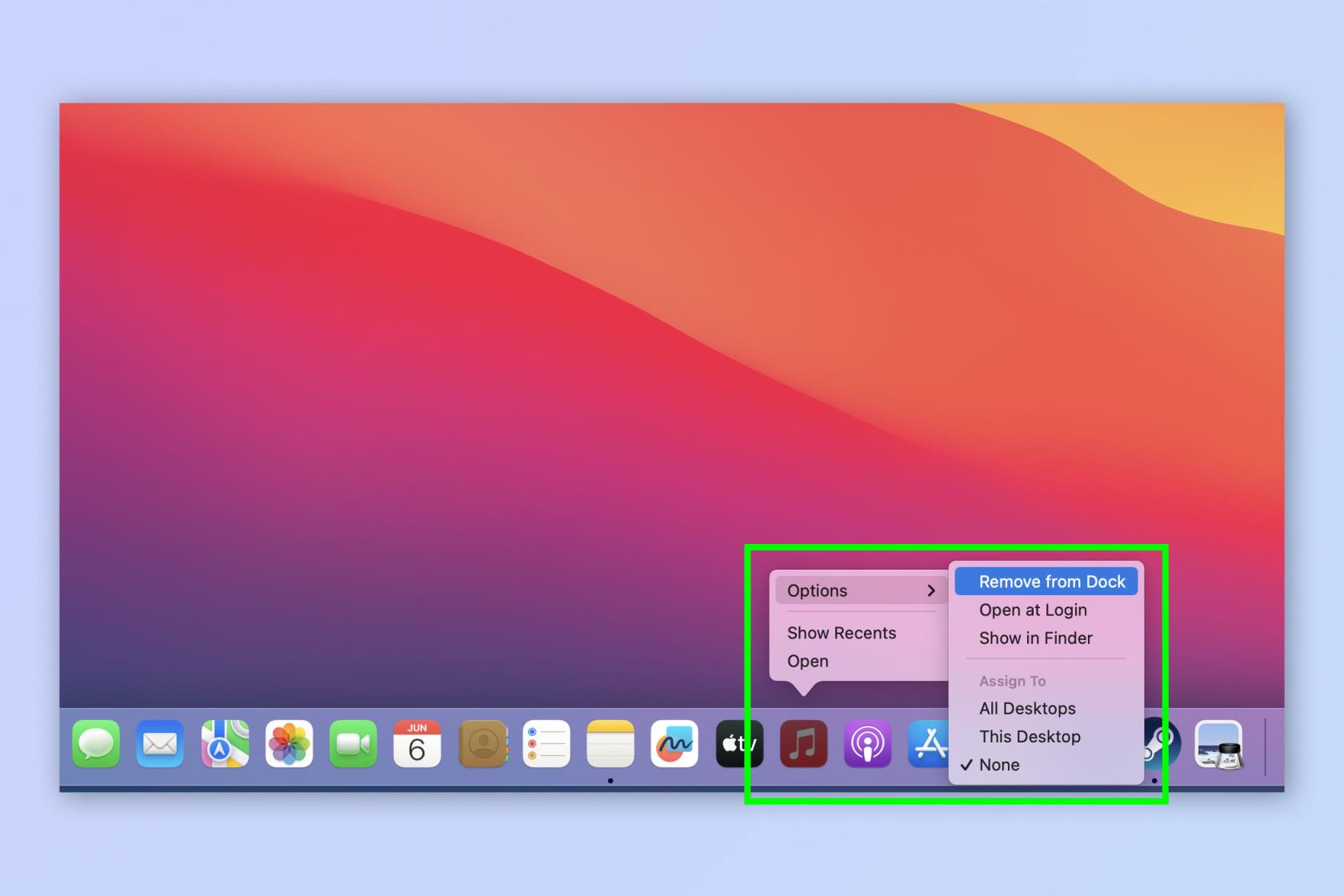Open Maps in the Dock

(x=225, y=744)
